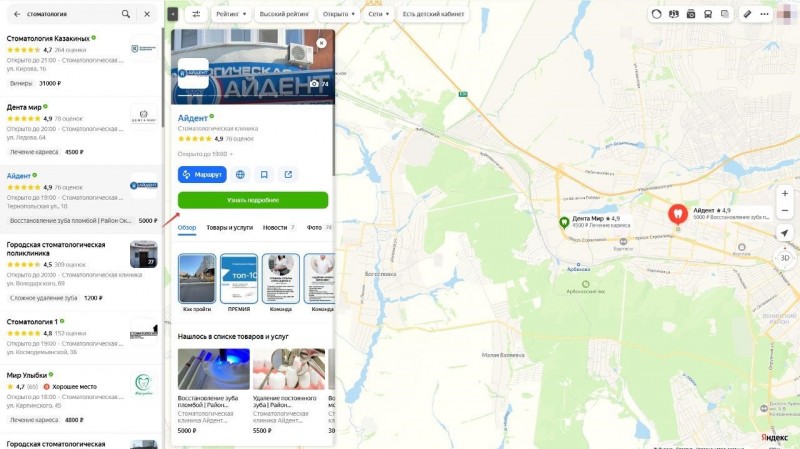This screenshot has height=449, width=800.
Task: Open the Айдент website globe icon
Action: 240,174
